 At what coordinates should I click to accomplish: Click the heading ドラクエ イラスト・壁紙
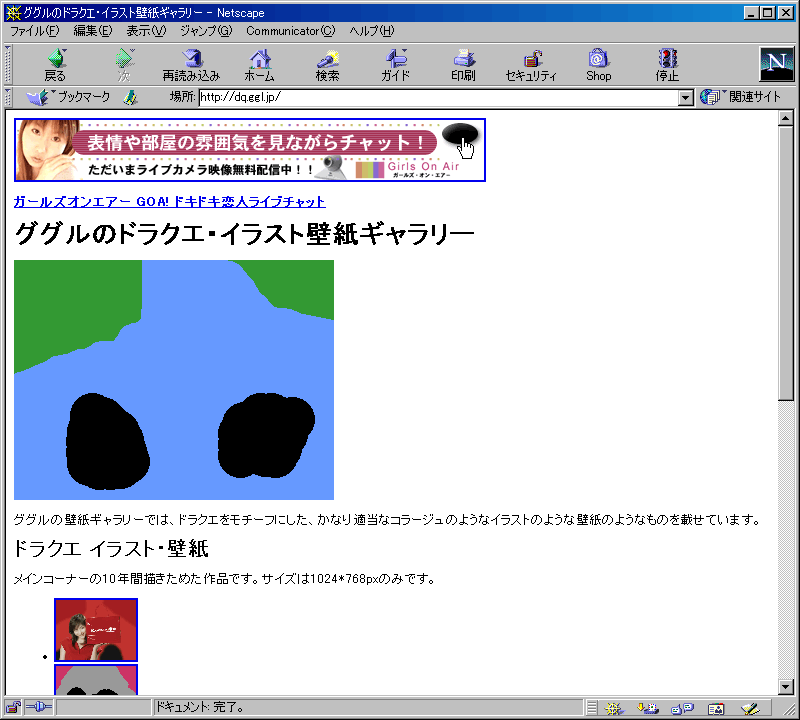click(x=111, y=549)
